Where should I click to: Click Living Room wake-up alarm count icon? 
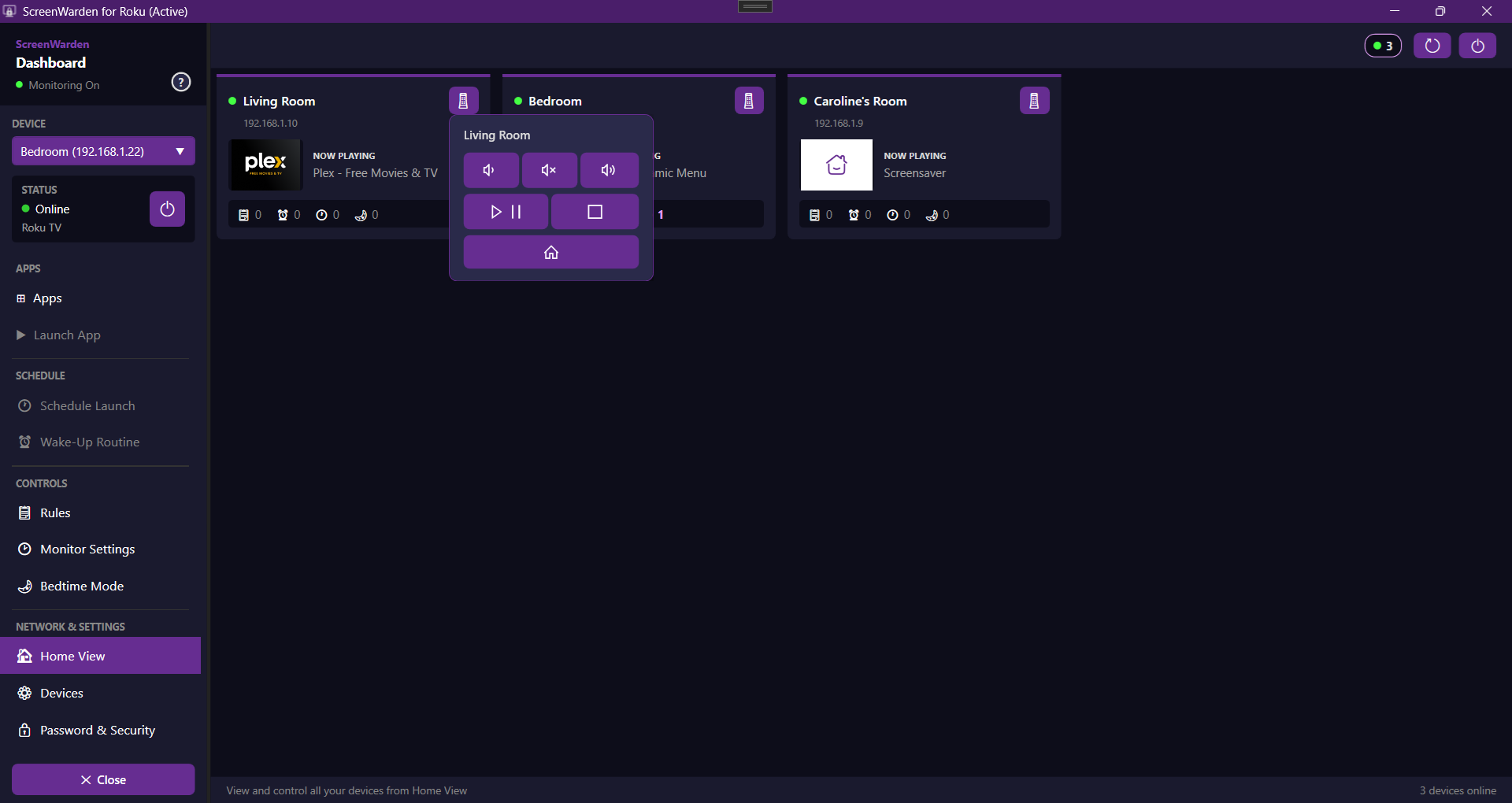(283, 215)
